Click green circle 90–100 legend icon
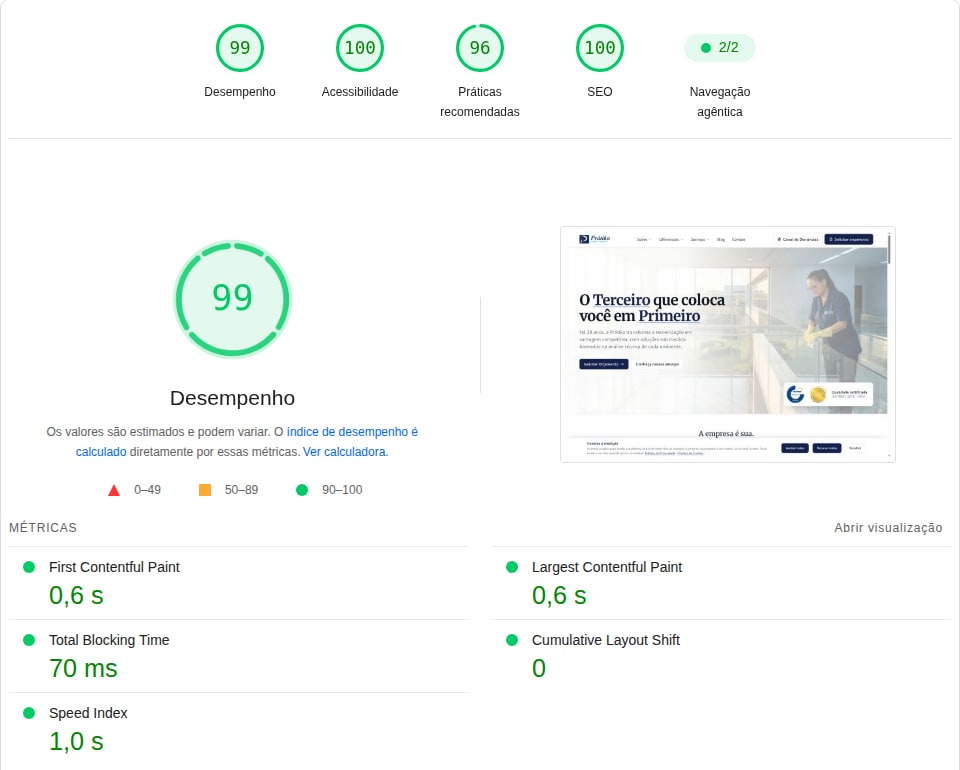Screen dimensions: 960x770 click(302, 490)
